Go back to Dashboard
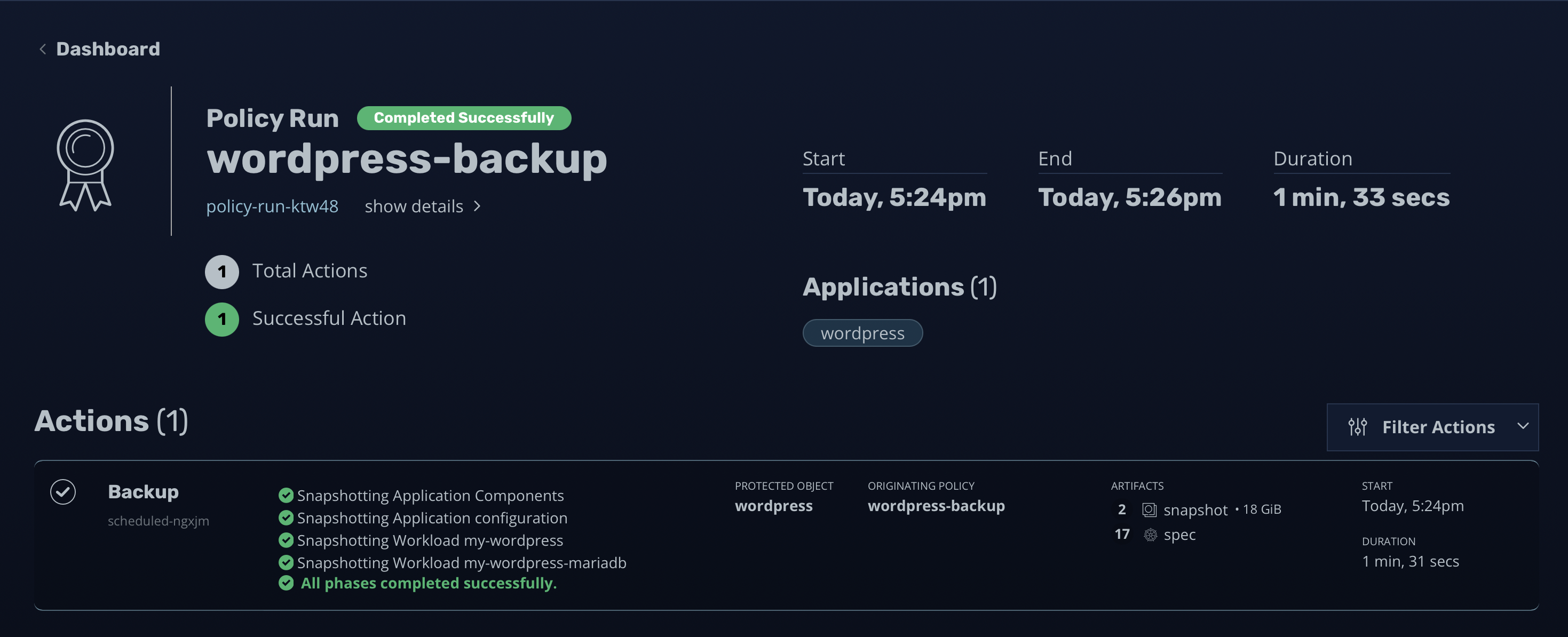Image resolution: width=1568 pixels, height=637 pixels. click(x=108, y=49)
